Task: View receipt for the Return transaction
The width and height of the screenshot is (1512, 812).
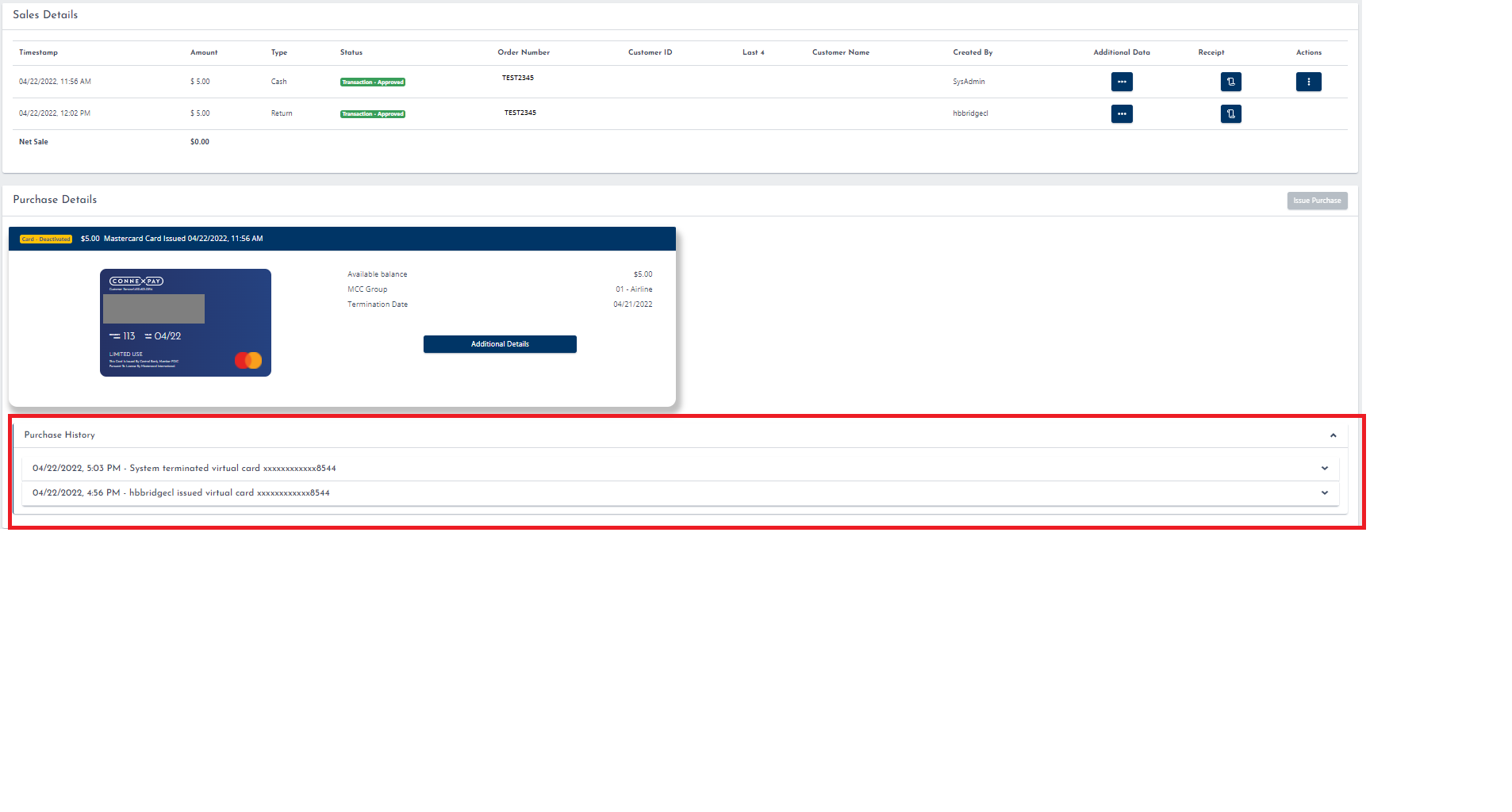Action: (1230, 113)
